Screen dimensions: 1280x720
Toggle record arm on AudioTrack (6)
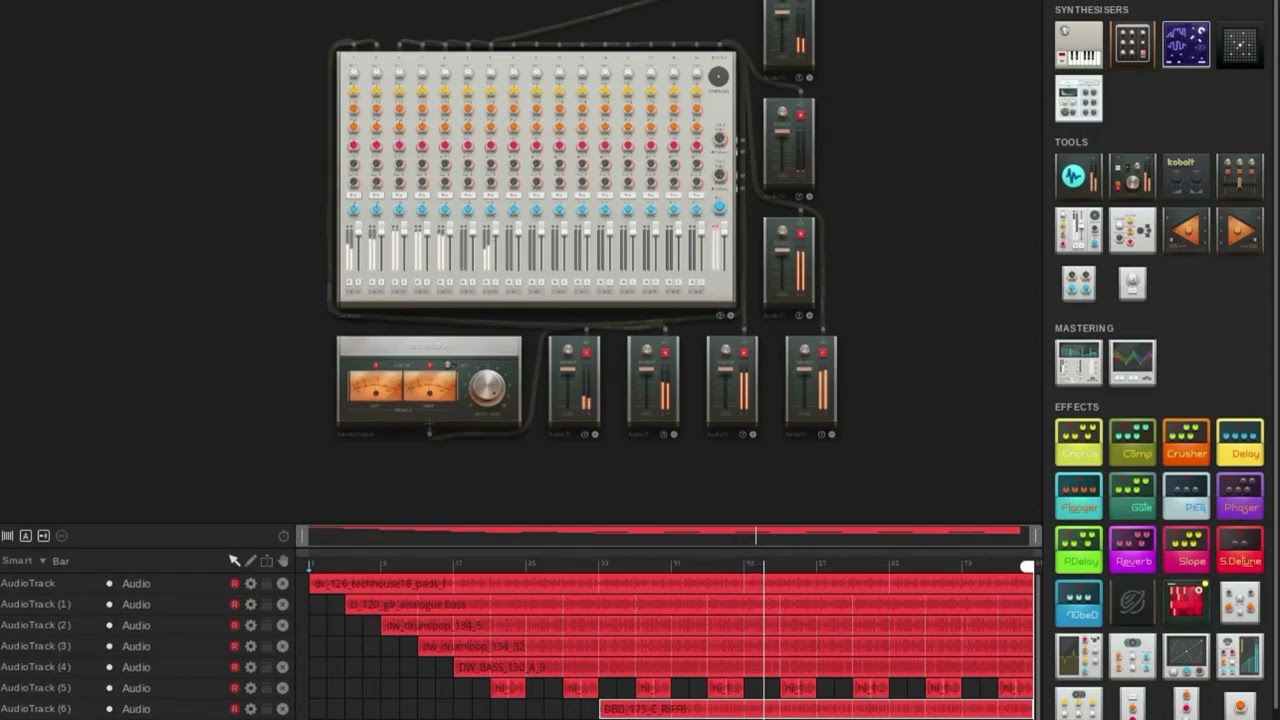point(235,709)
